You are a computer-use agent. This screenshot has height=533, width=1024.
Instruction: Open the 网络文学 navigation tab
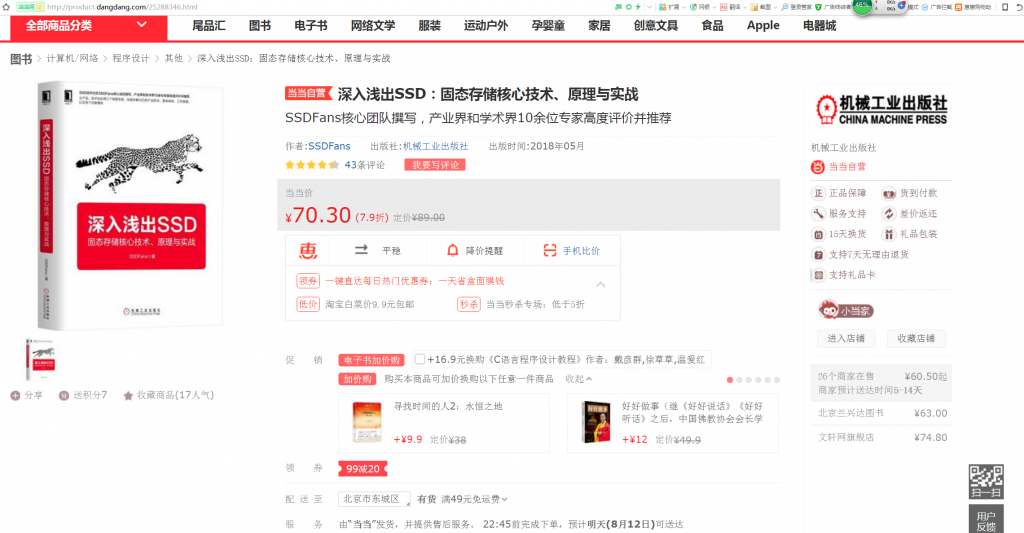[373, 26]
